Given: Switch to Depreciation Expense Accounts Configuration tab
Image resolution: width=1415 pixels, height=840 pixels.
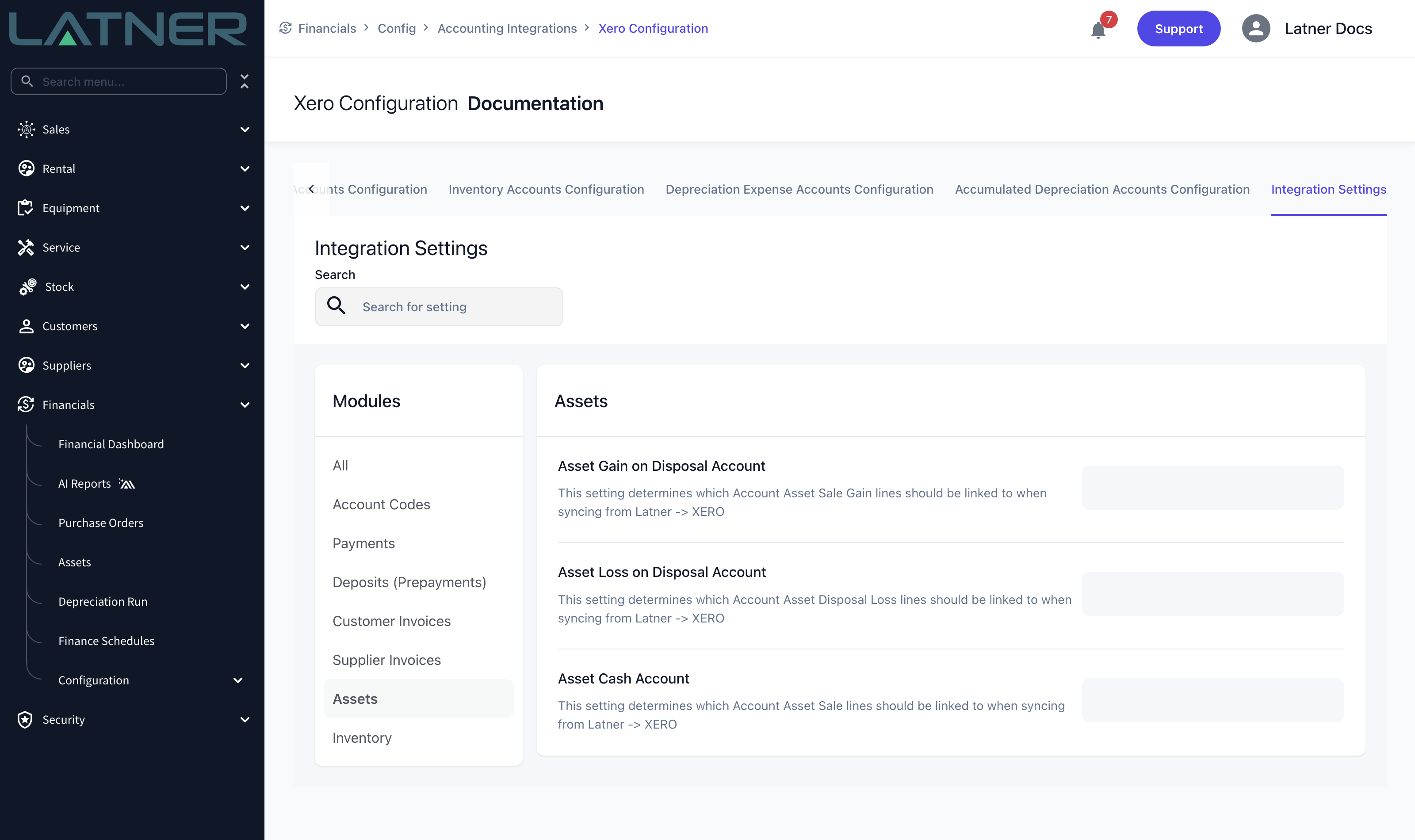Looking at the screenshot, I should 799,190.
